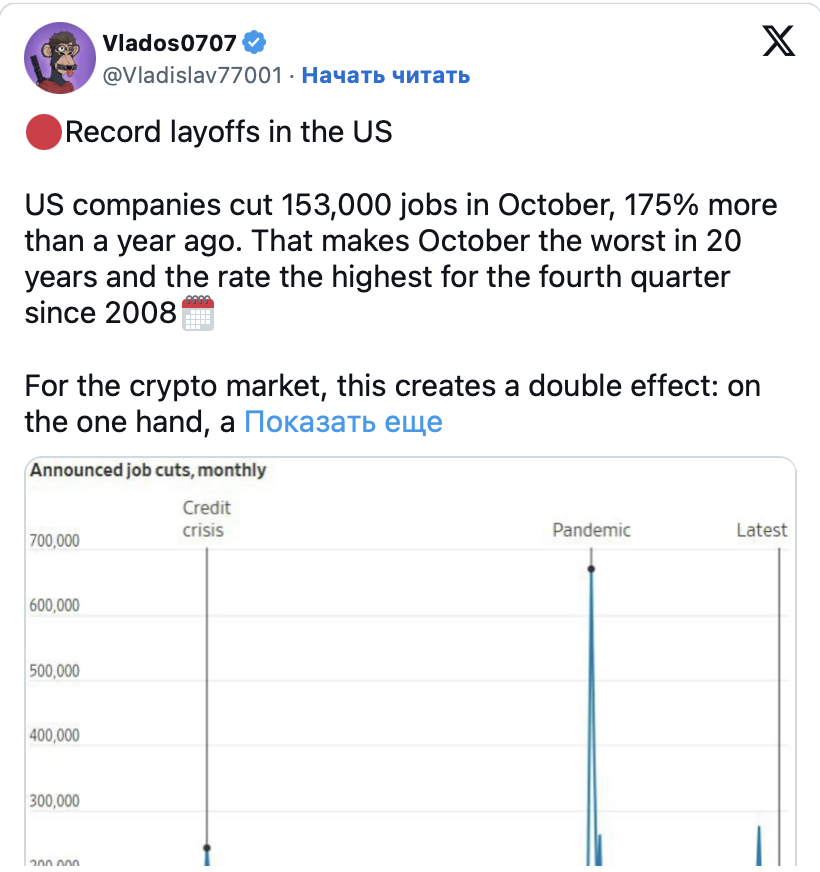Click the "US companies cut 153,000 jobs" paragraph
Image resolution: width=820 pixels, height=872 pixels.
pyautogui.click(x=400, y=260)
